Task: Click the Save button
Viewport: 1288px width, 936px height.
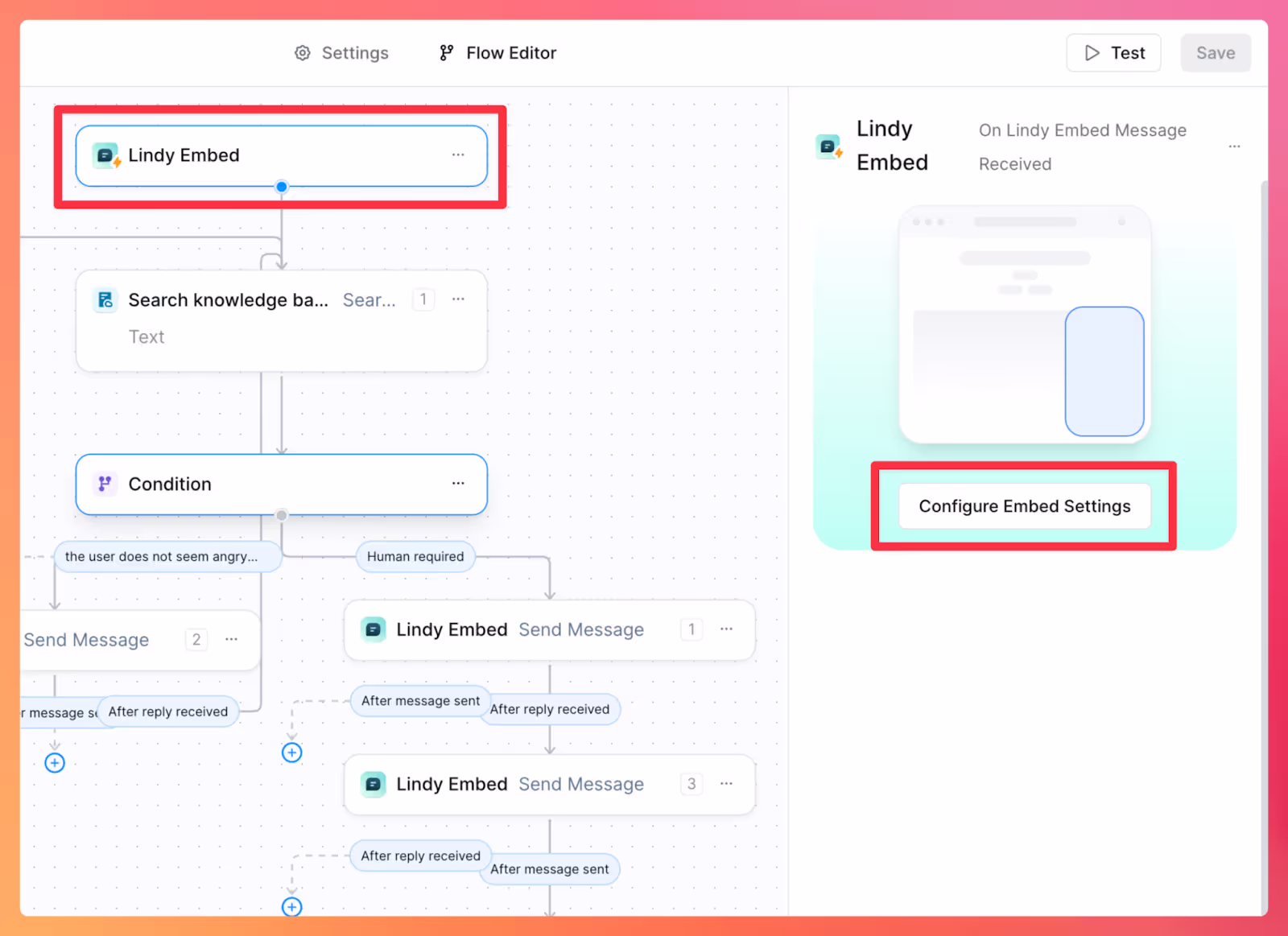Action: click(1216, 53)
